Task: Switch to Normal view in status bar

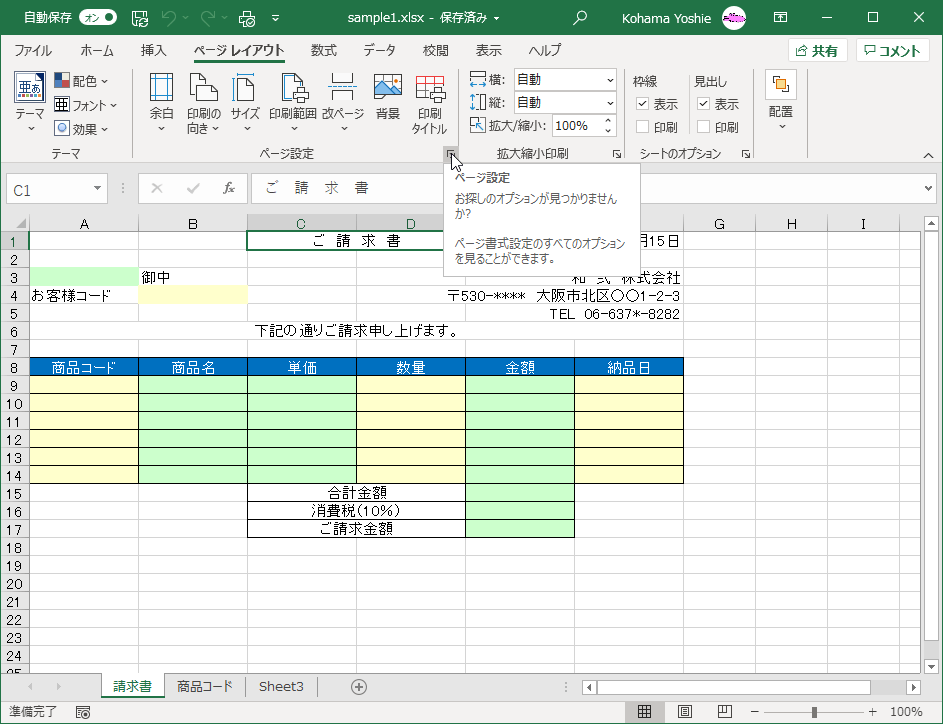Action: (645, 712)
